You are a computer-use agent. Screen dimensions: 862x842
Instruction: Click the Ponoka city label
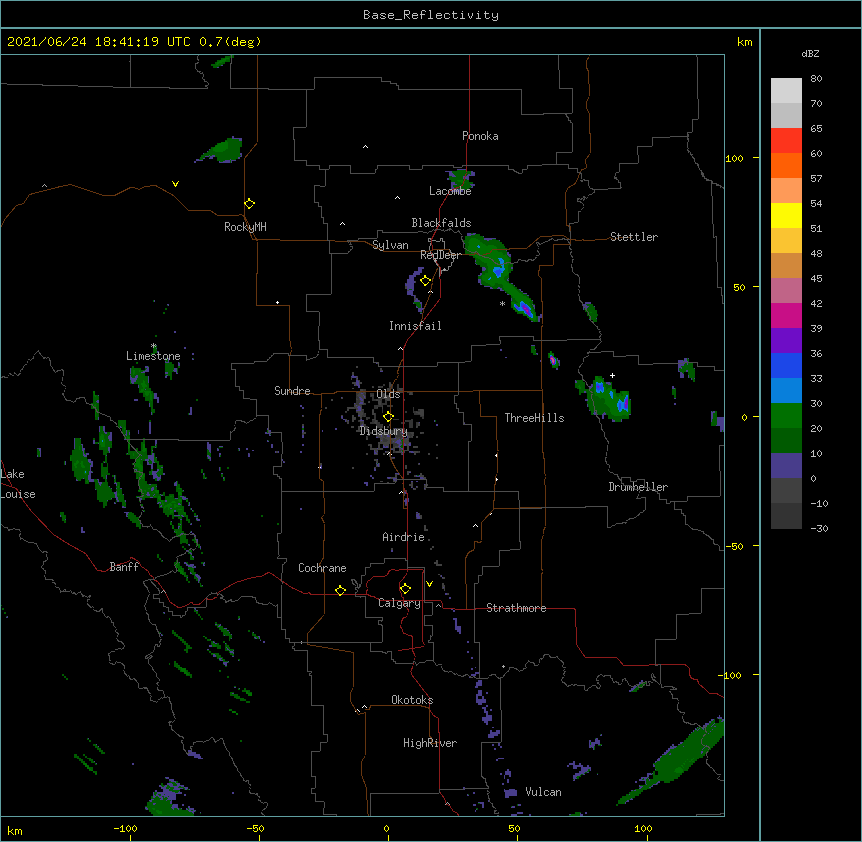480,136
